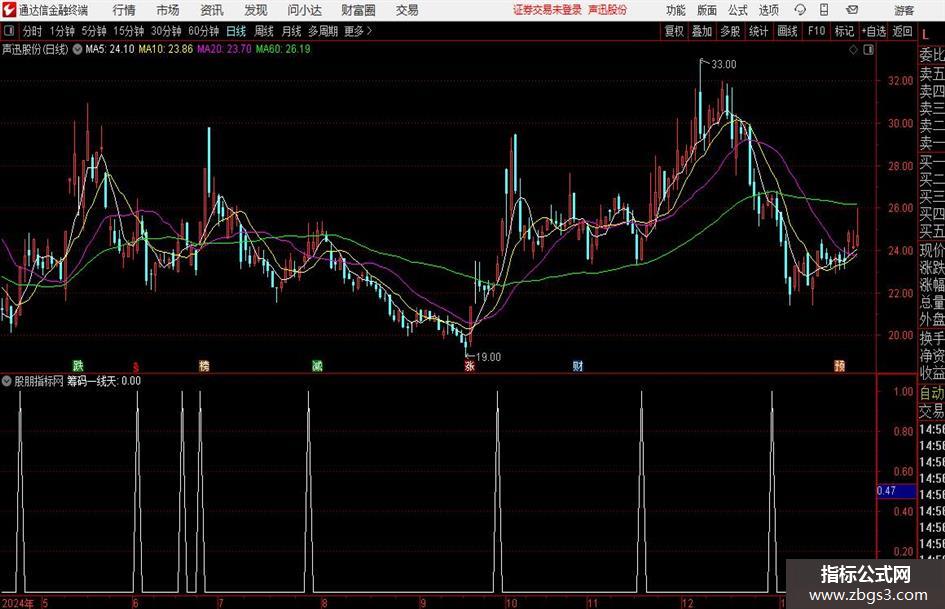
Task: Click the +自选 button
Action: click(873, 31)
